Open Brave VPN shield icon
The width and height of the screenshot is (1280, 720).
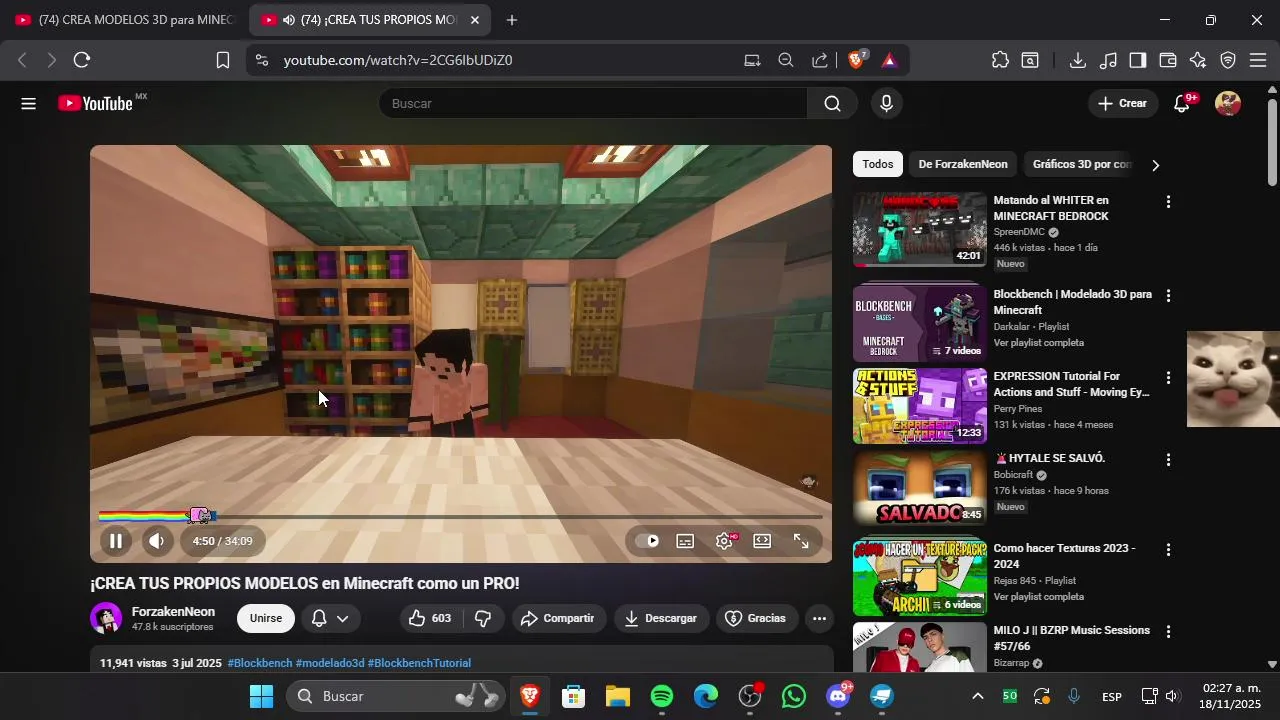pyautogui.click(x=1228, y=60)
